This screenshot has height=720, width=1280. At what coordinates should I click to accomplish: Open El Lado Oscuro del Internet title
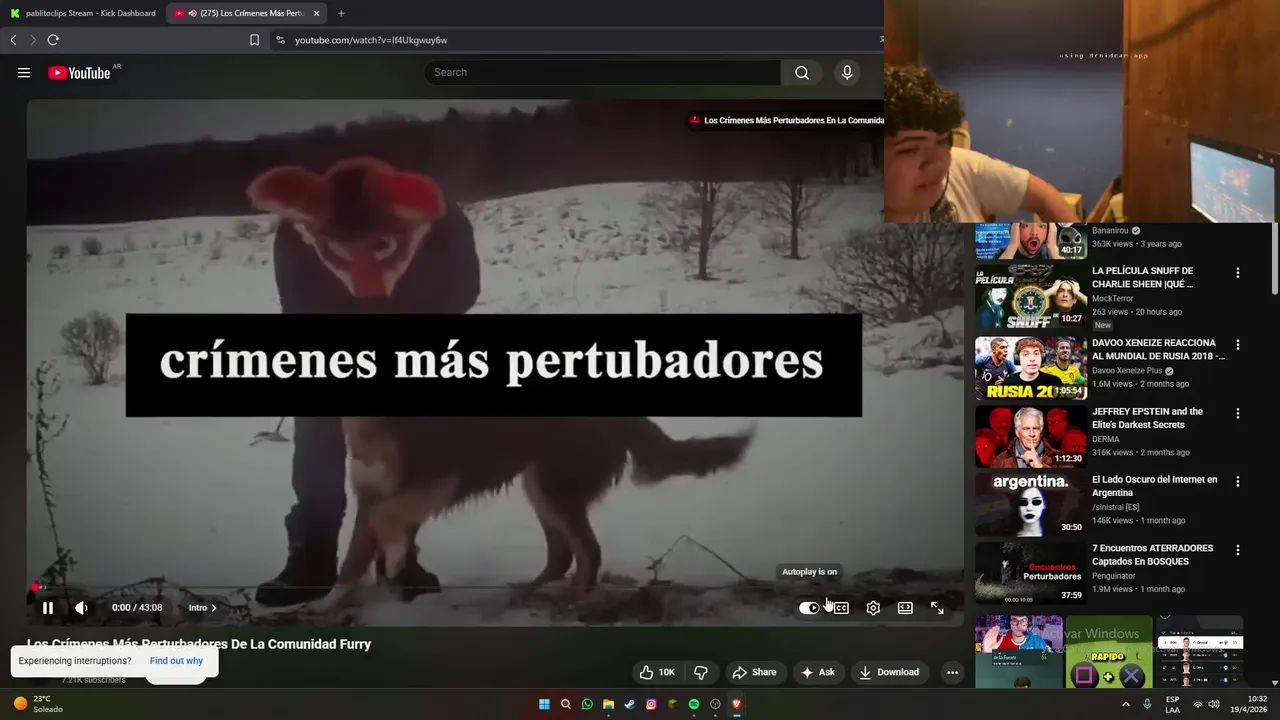click(1155, 486)
